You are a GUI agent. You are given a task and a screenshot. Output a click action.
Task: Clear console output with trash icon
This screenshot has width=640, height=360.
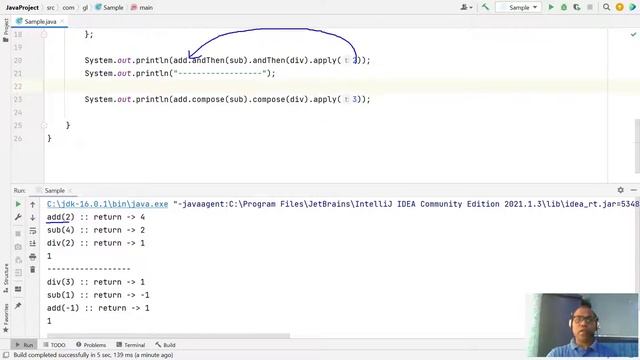click(x=33, y=270)
